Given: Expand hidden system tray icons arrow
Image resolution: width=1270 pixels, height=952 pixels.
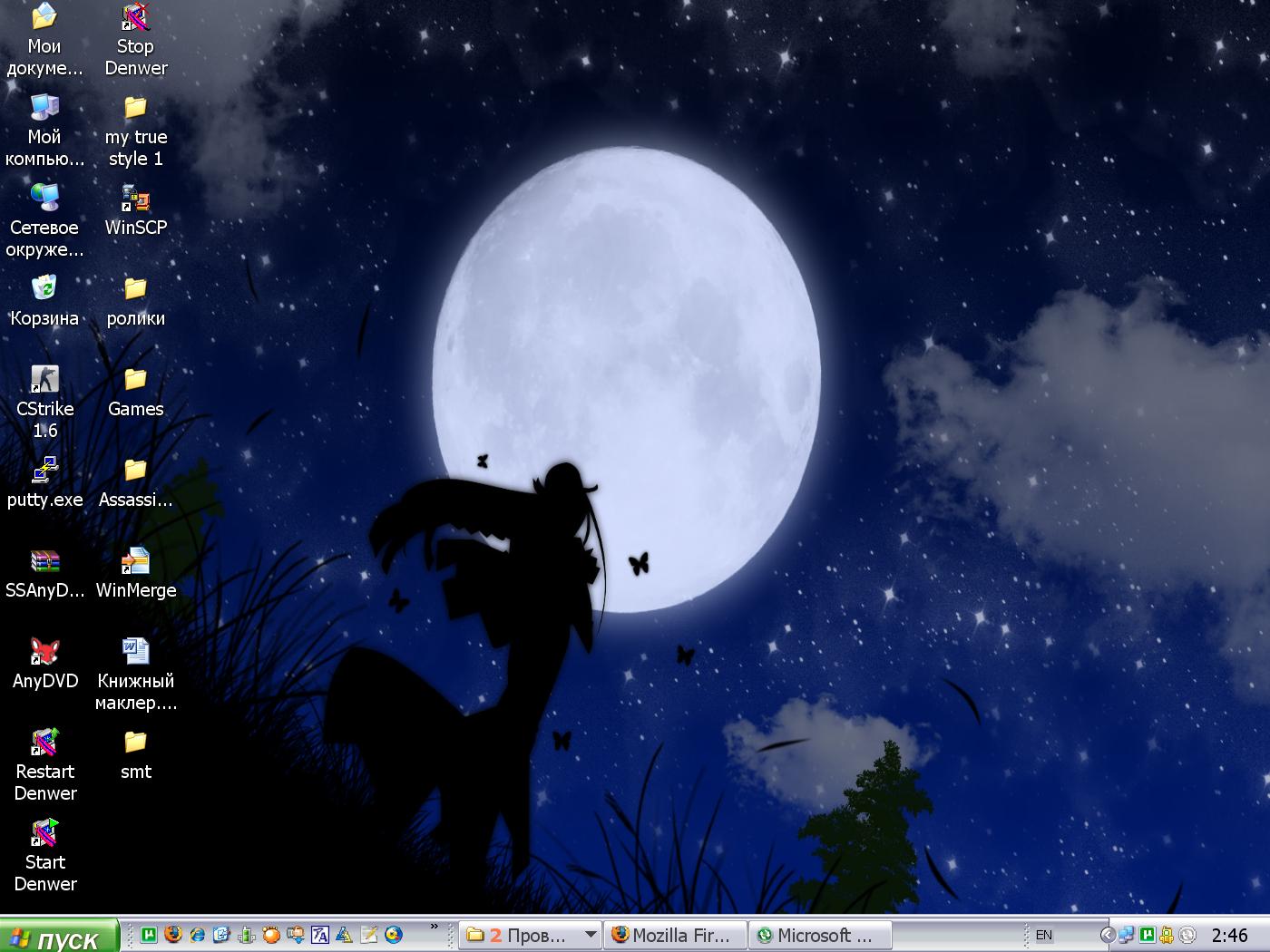Looking at the screenshot, I should [1107, 935].
